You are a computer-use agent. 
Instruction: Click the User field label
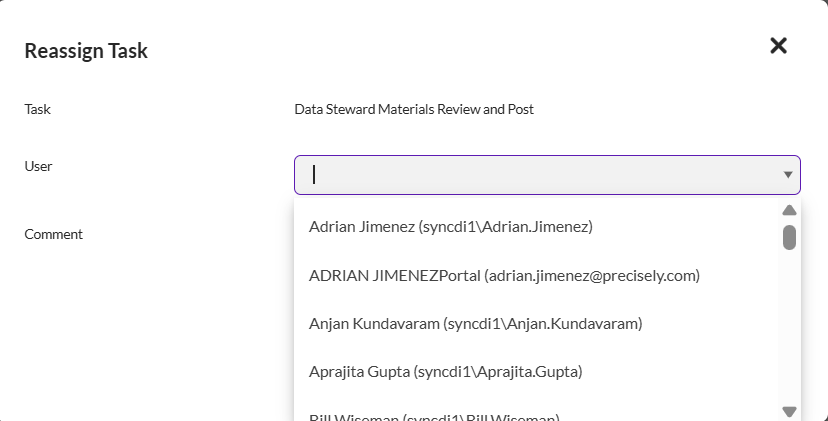tap(38, 166)
